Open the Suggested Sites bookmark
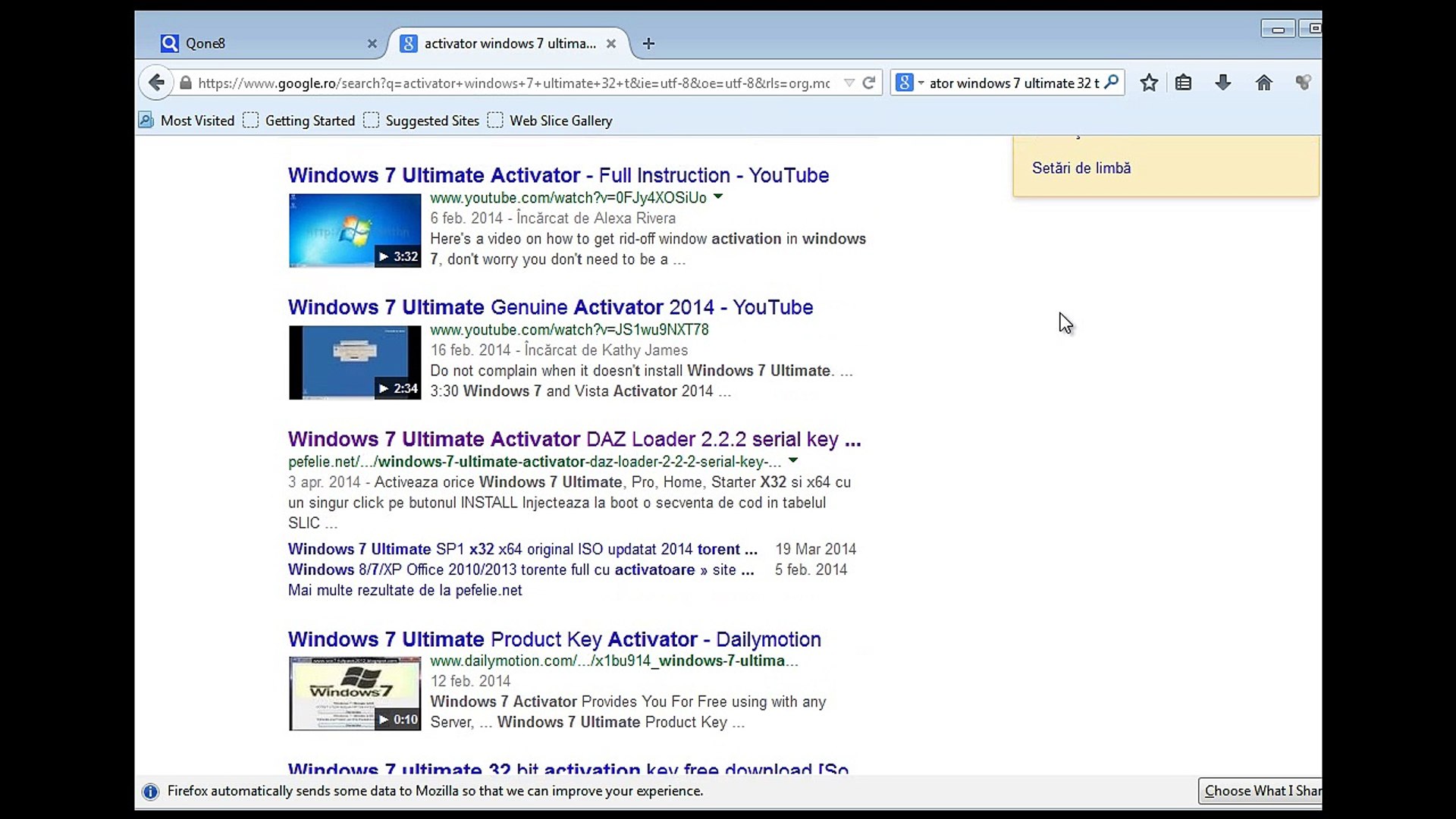The width and height of the screenshot is (1456, 819). (422, 121)
